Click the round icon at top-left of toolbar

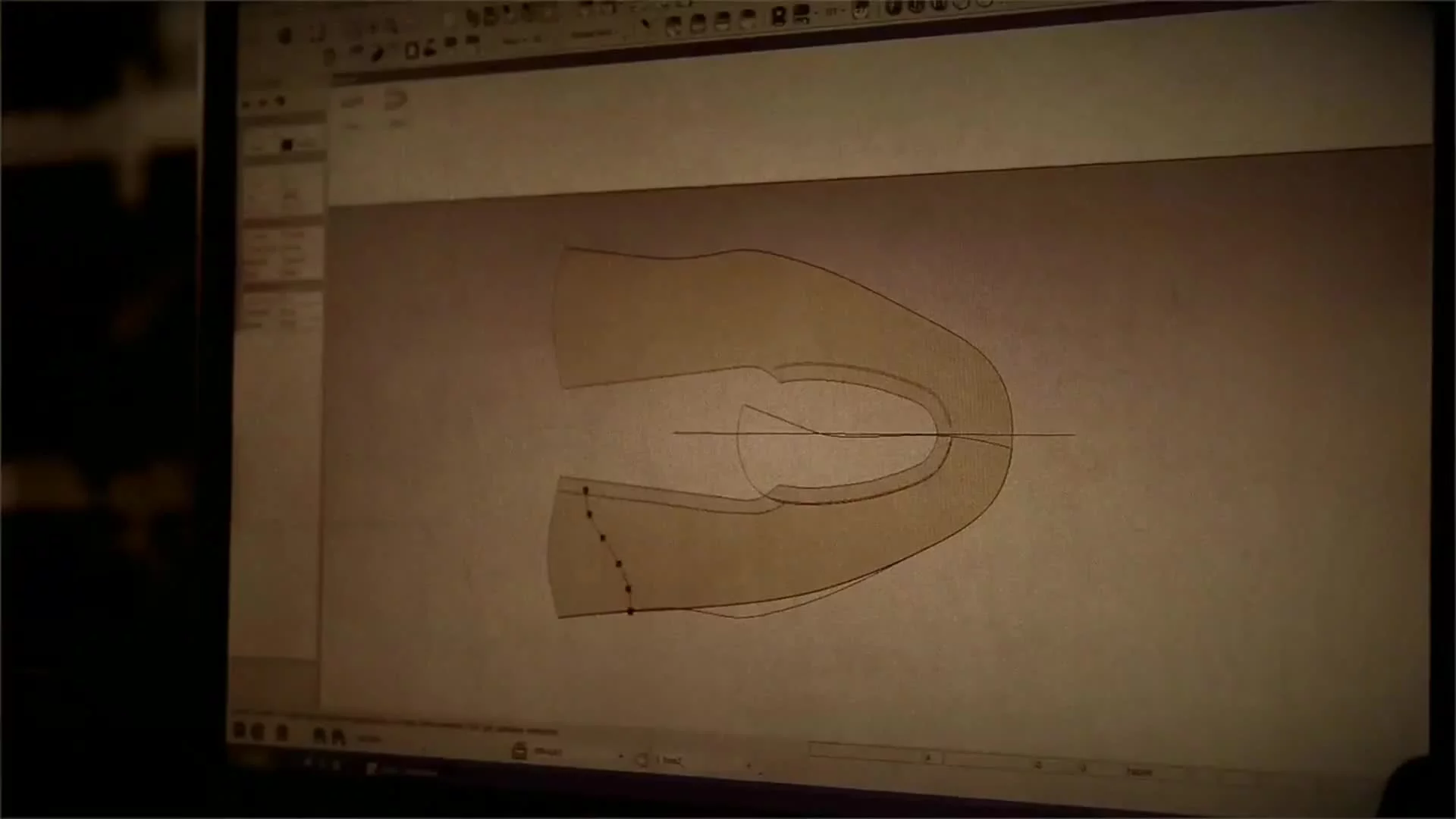(286, 35)
